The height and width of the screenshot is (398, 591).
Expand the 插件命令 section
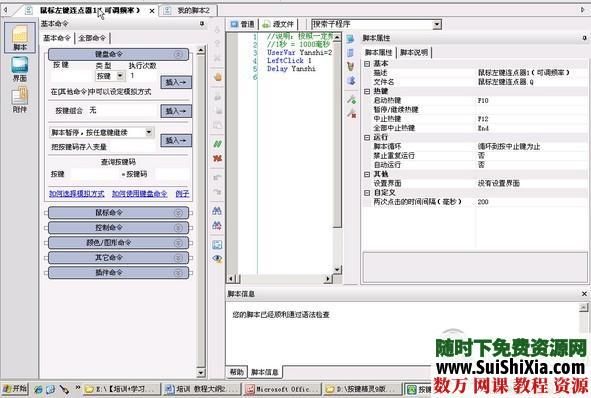[118, 272]
